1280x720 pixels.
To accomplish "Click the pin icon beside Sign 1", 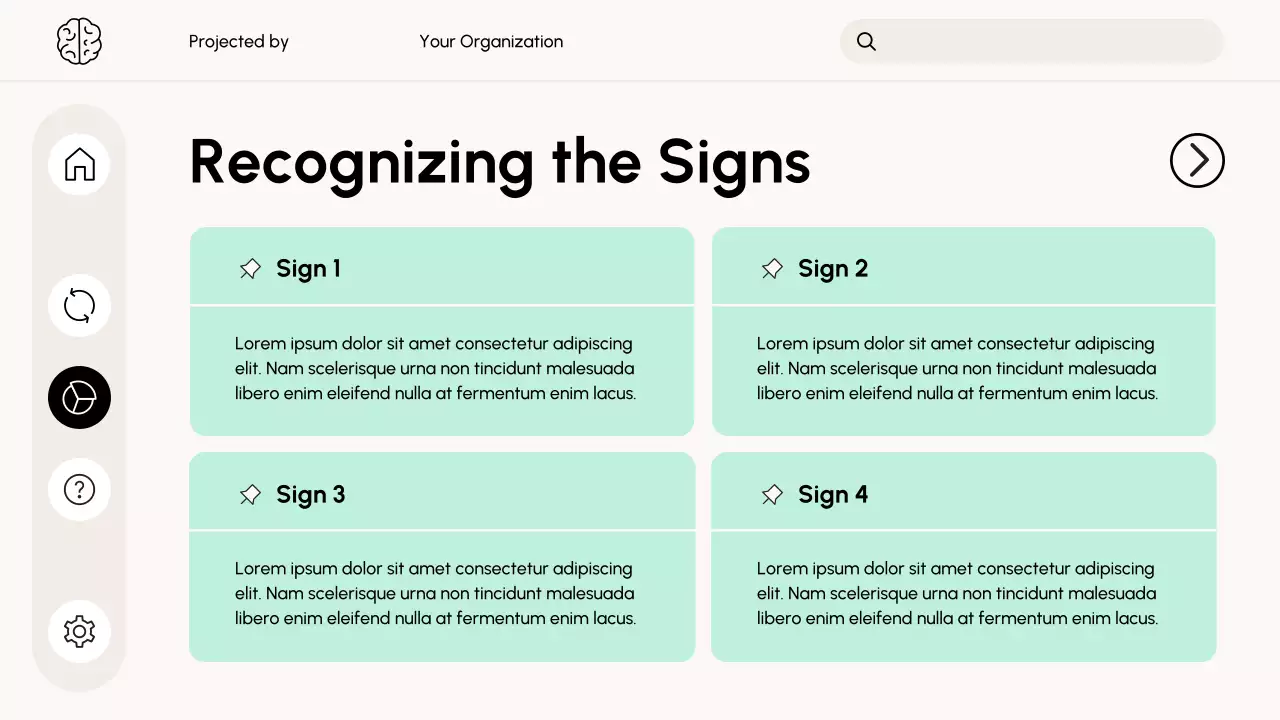I will click(250, 269).
